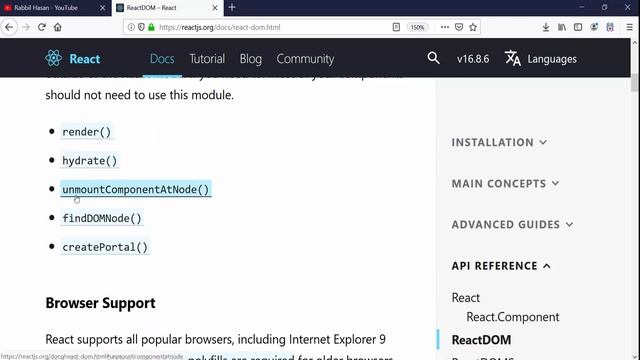Open the React sidebar entry
Image resolution: width=640 pixels, height=360 pixels.
(466, 298)
